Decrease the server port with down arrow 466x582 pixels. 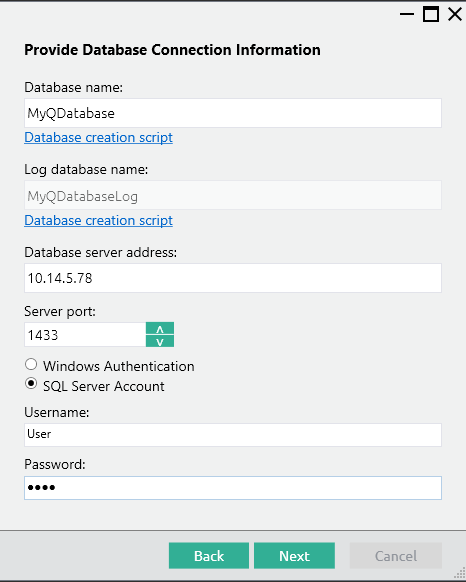(160, 341)
